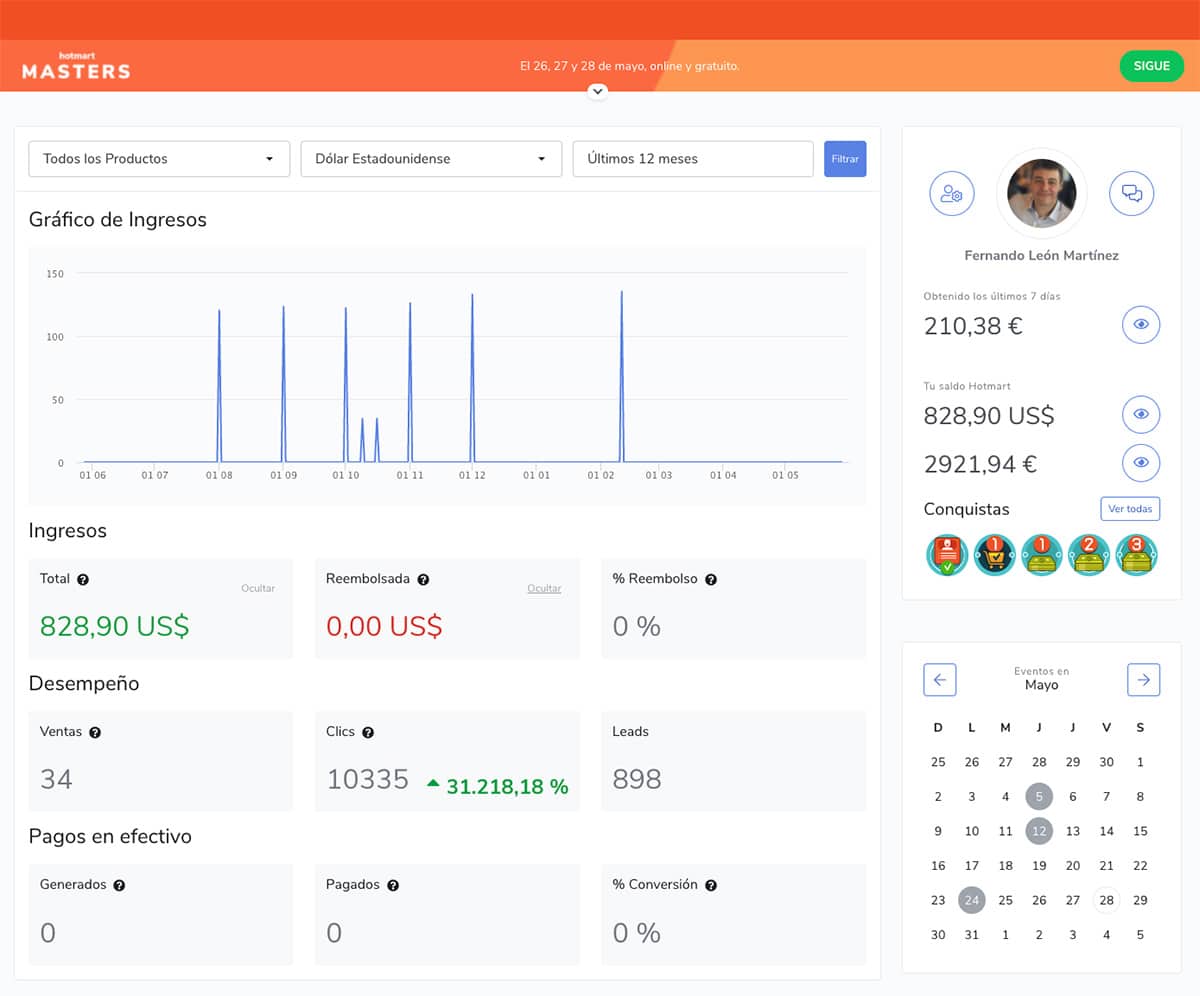1200x996 pixels.
Task: Select the first achievement badge under Conquistas
Action: [x=946, y=555]
